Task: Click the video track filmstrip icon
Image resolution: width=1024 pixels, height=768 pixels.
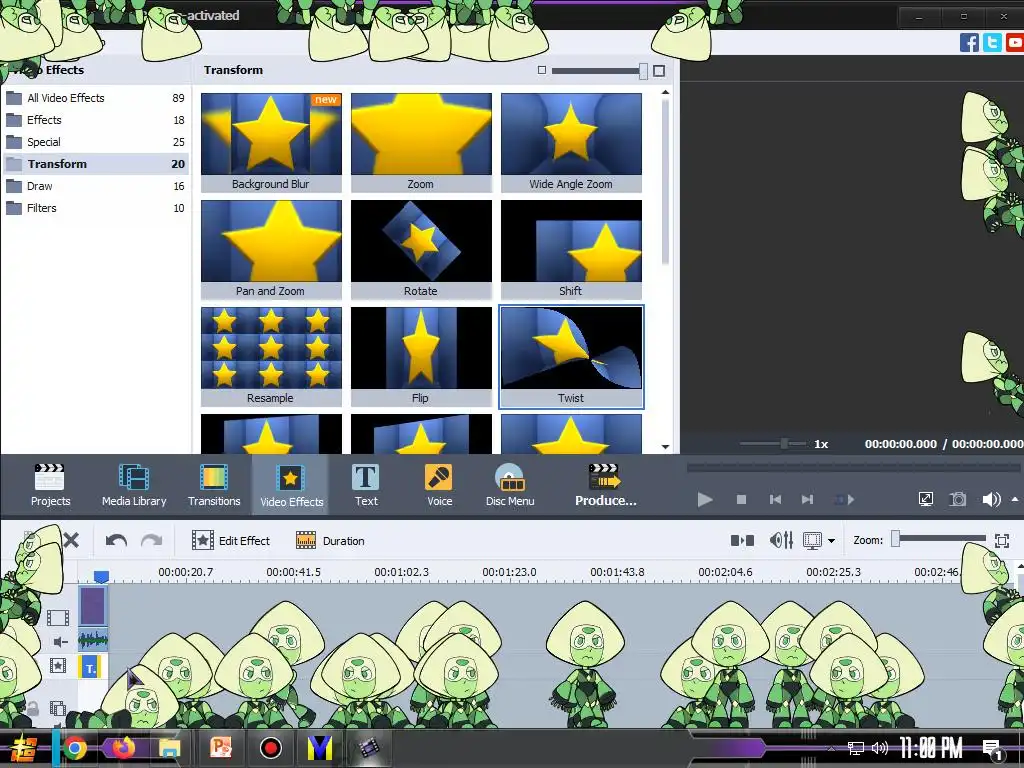Action: [x=57, y=617]
